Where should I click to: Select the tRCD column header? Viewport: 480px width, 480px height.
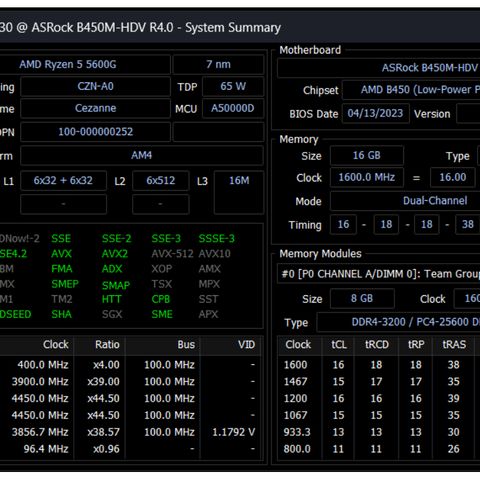[x=377, y=345]
